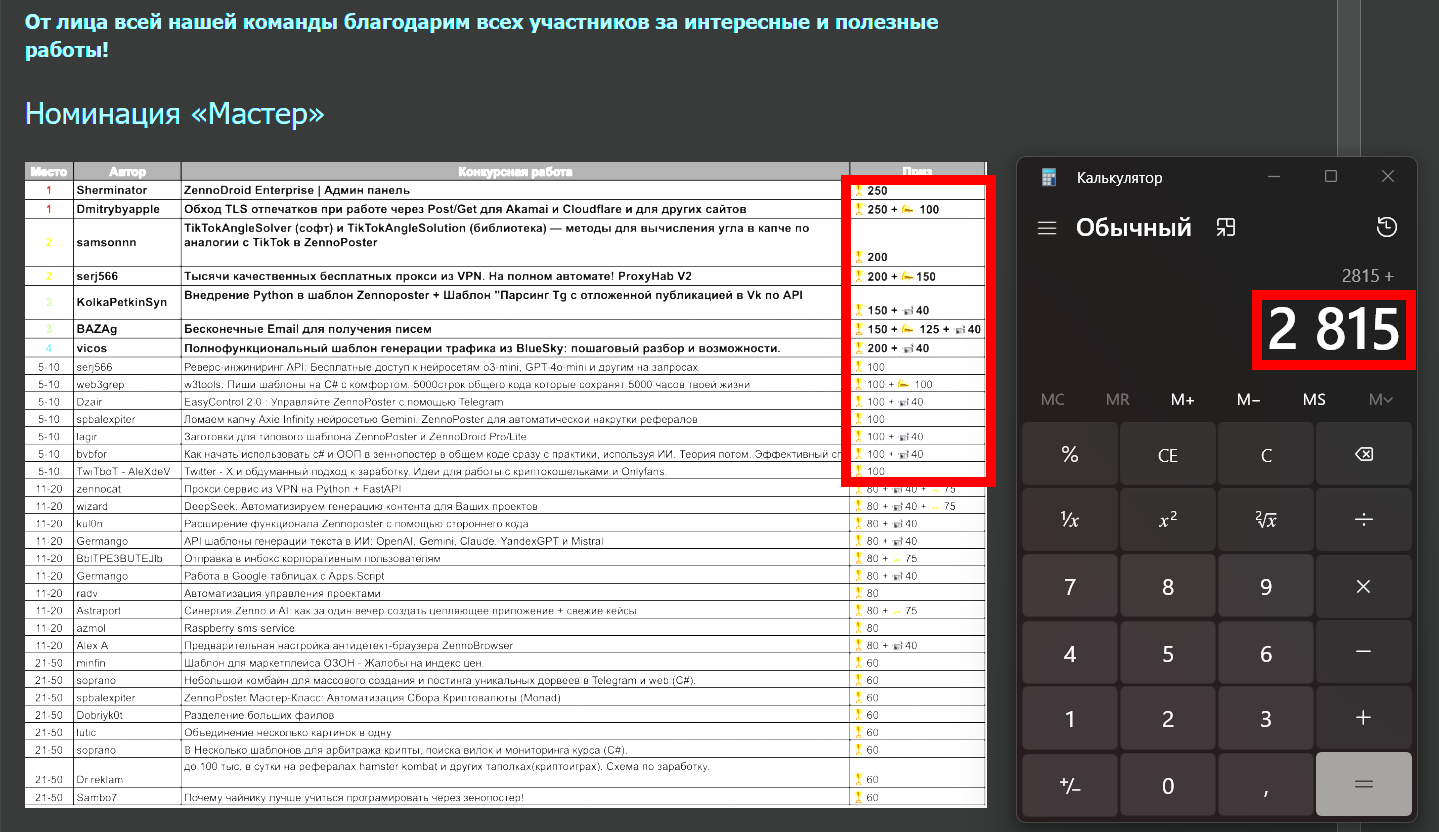The height and width of the screenshot is (832, 1439).
Task: Click the MR memory recall button
Action: pyautogui.click(x=1118, y=399)
